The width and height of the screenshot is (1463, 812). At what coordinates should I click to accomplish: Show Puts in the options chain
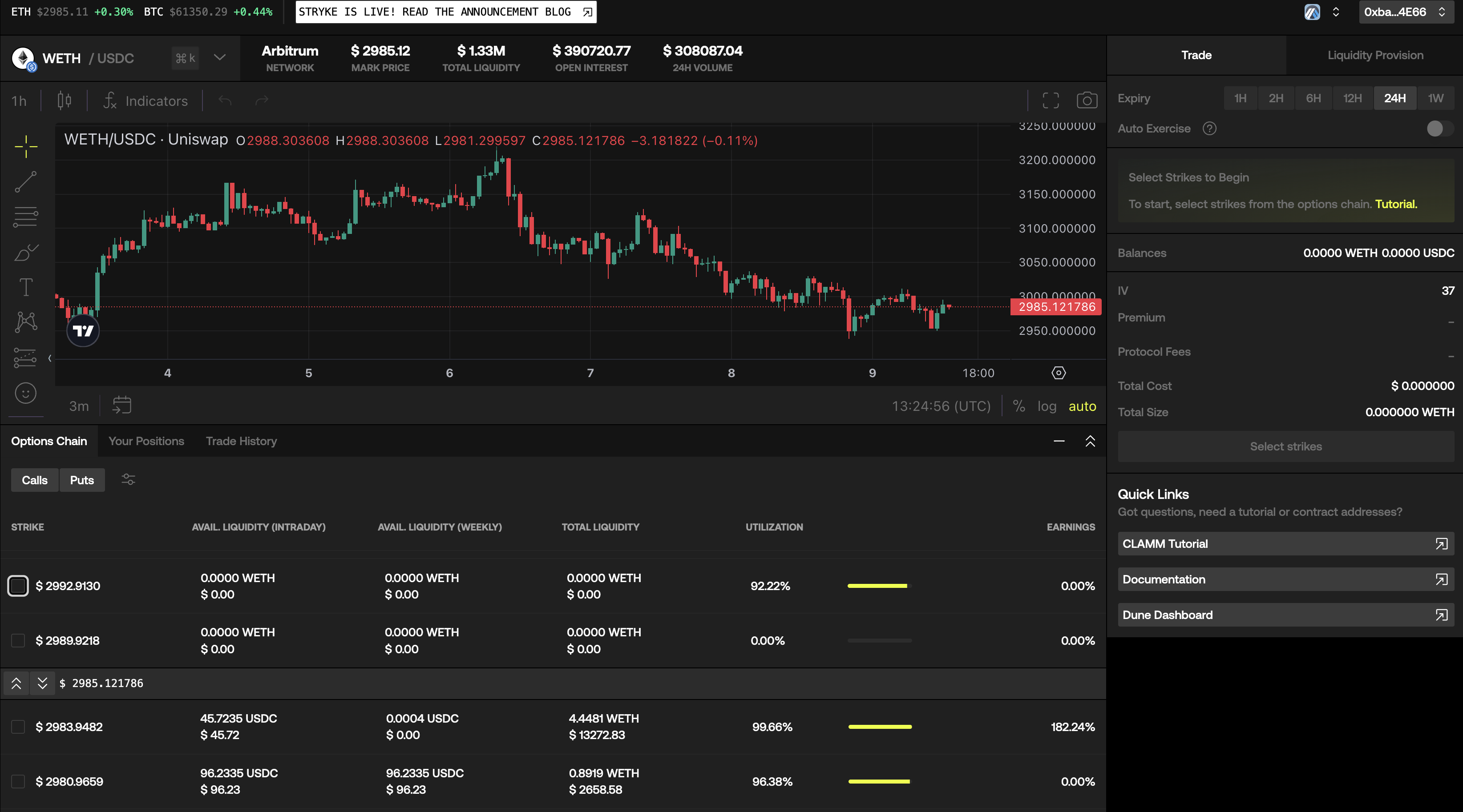82,480
